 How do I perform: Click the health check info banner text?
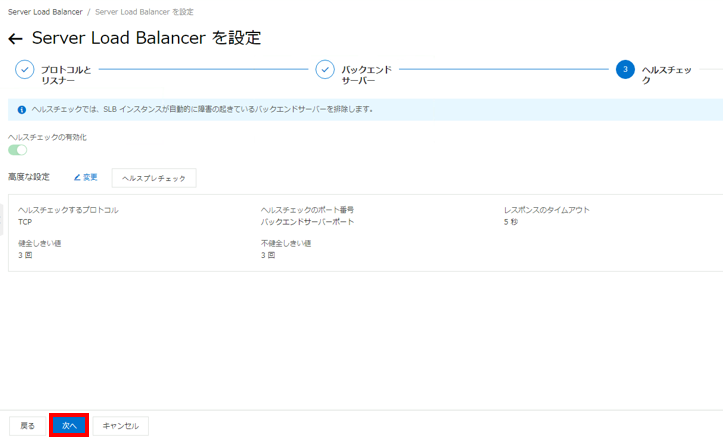pos(202,109)
